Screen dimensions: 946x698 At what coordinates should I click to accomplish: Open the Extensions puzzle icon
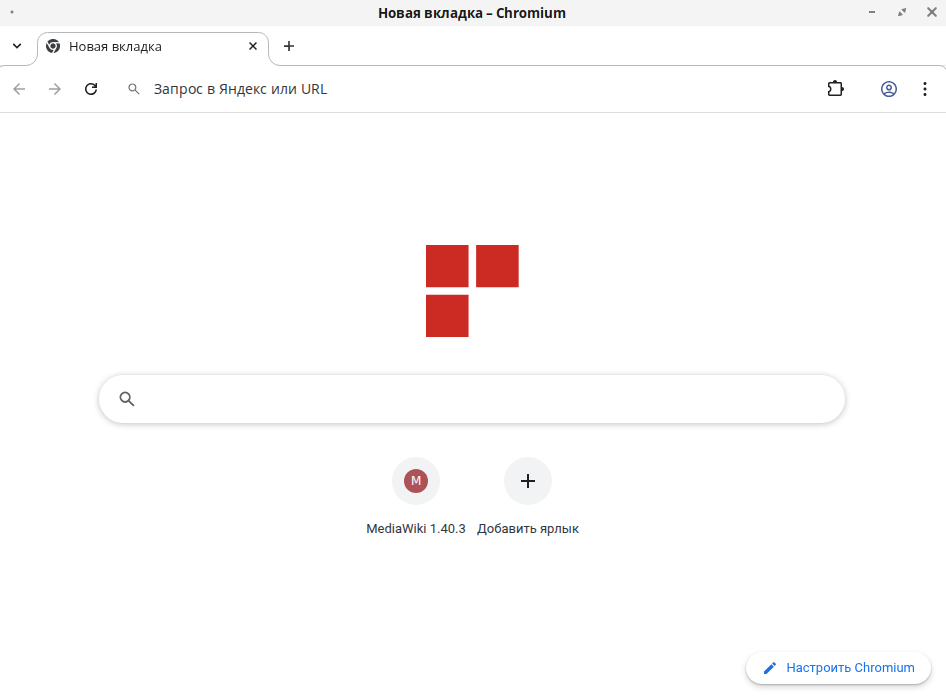pyautogui.click(x=835, y=89)
